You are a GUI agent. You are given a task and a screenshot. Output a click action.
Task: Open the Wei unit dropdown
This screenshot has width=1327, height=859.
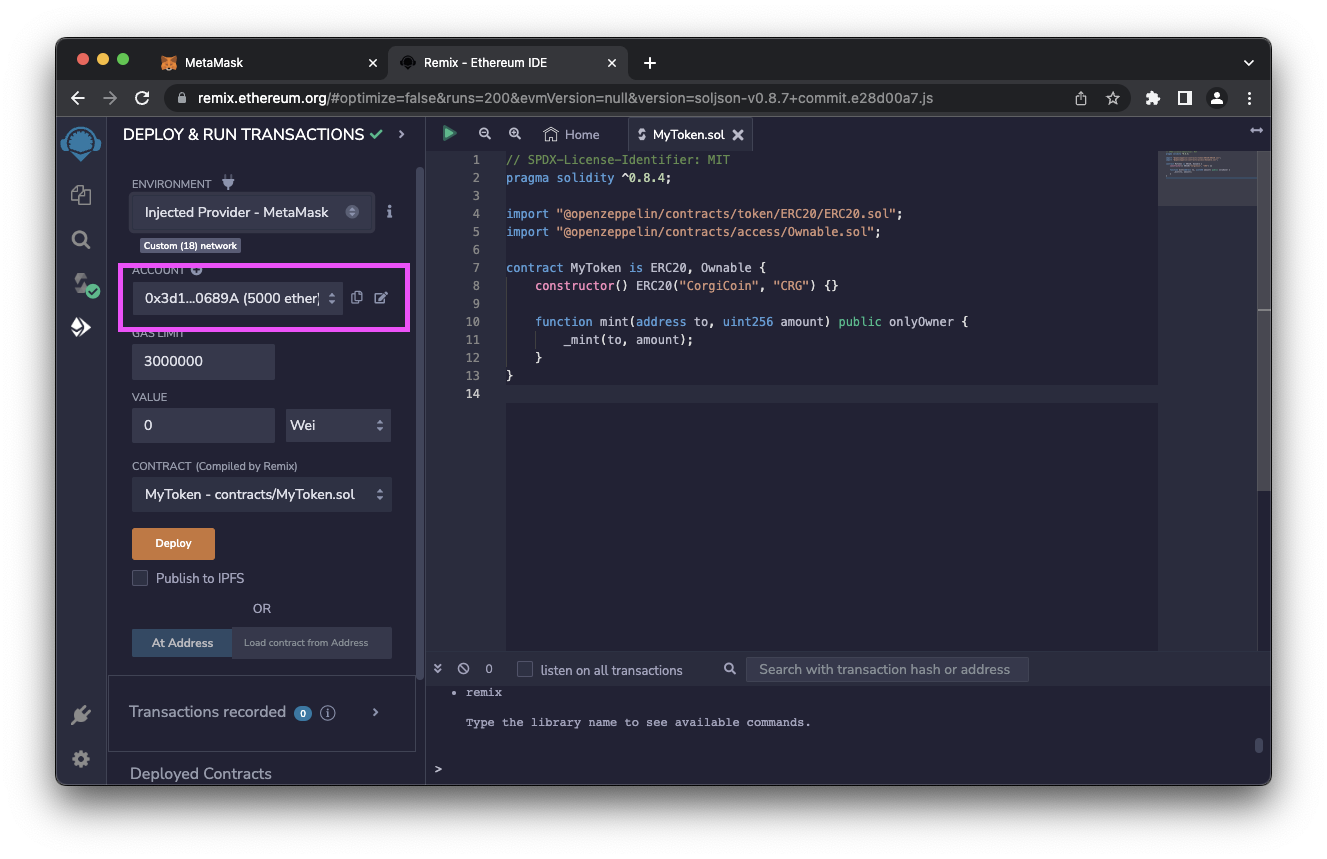tap(338, 425)
